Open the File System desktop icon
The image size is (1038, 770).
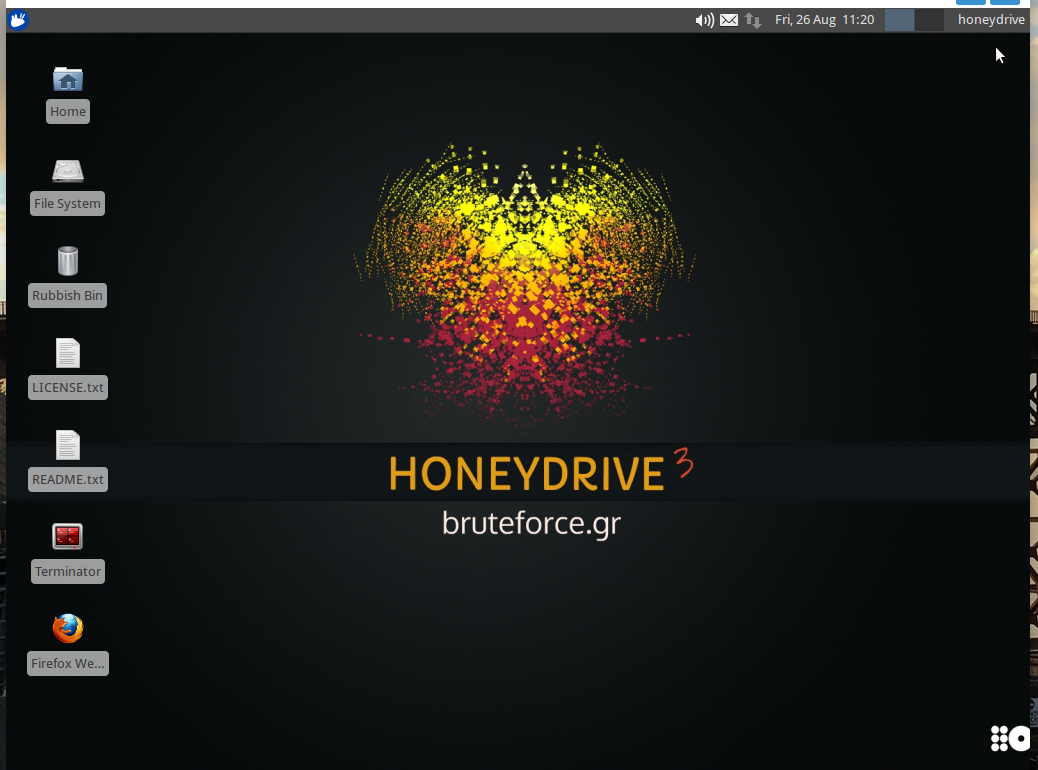pos(67,172)
